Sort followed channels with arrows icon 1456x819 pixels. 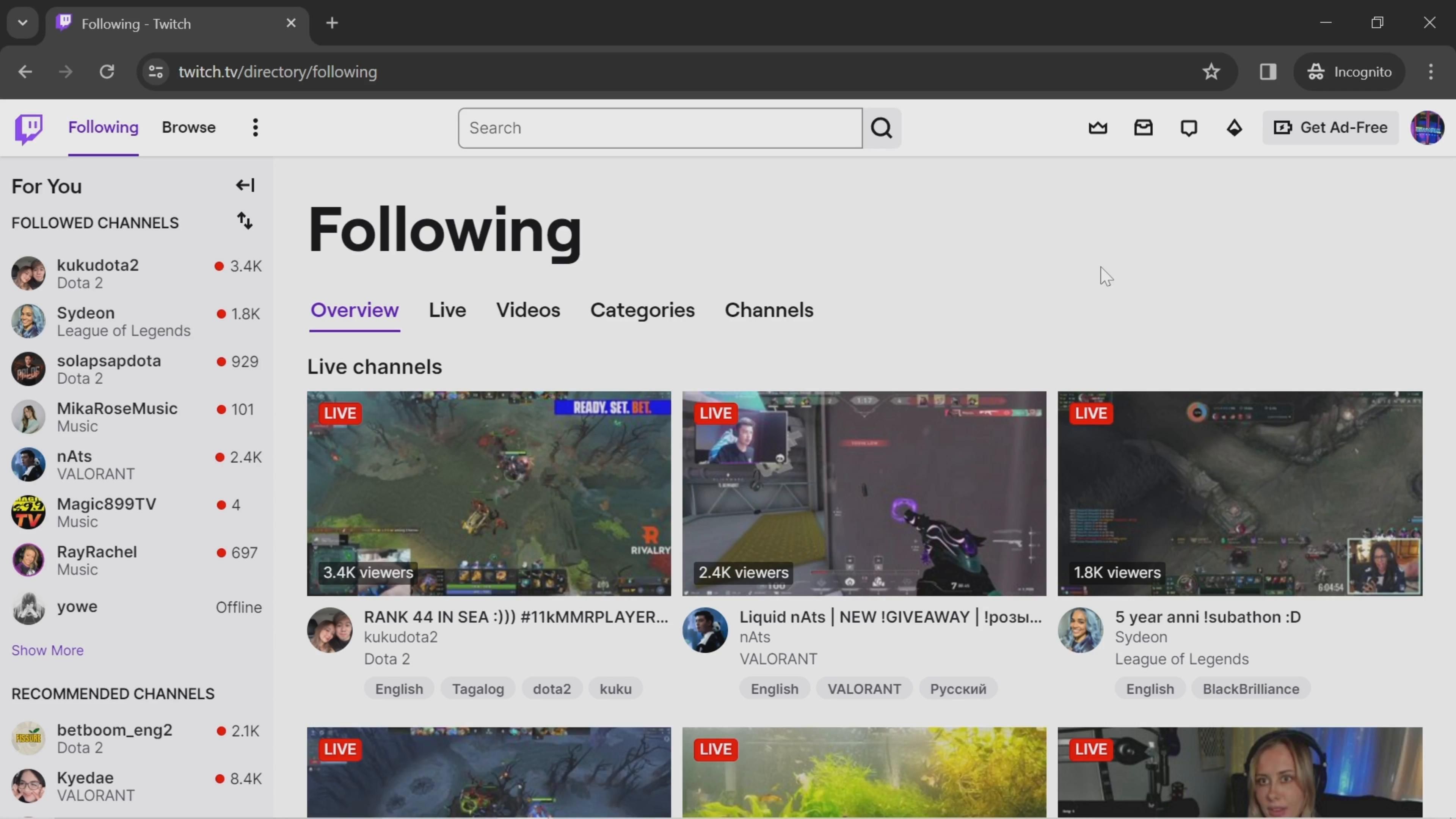coord(244,221)
